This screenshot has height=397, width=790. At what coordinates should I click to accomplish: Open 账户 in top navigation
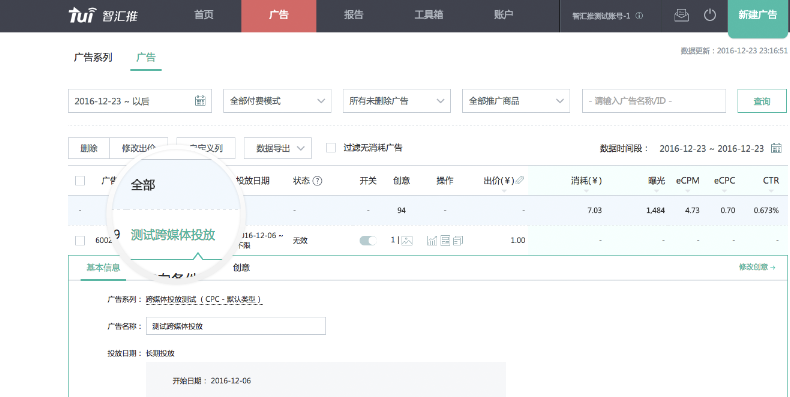(x=503, y=15)
